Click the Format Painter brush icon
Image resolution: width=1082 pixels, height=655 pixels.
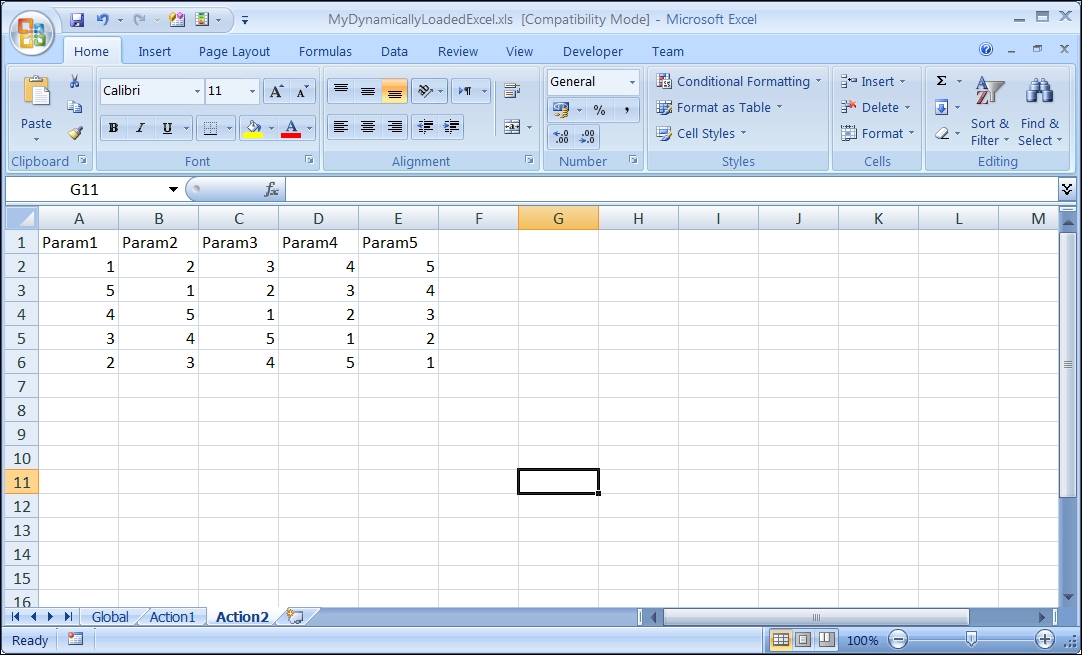click(x=75, y=133)
